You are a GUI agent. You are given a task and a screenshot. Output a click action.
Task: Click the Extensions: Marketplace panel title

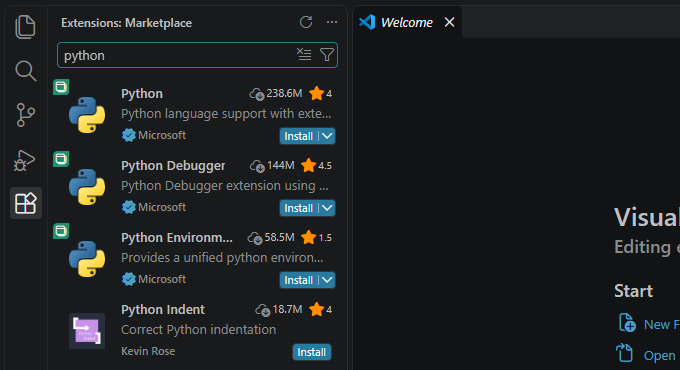126,23
